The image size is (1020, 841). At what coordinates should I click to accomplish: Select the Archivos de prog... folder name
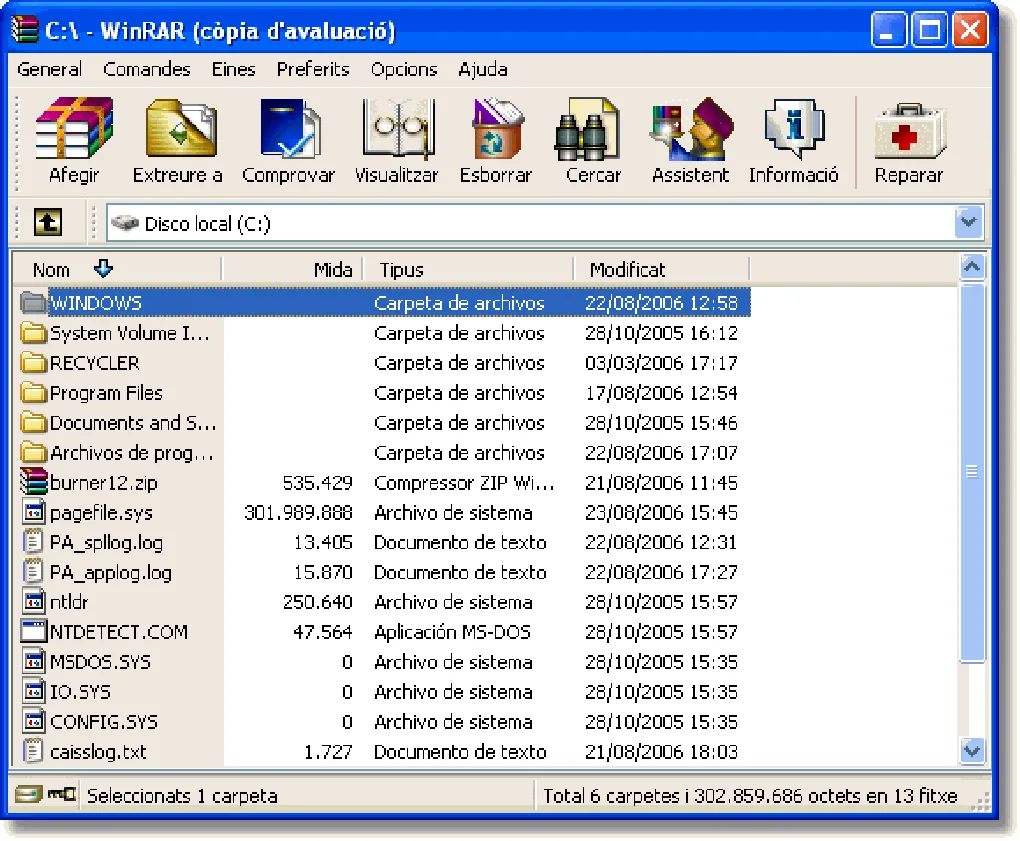point(132,452)
